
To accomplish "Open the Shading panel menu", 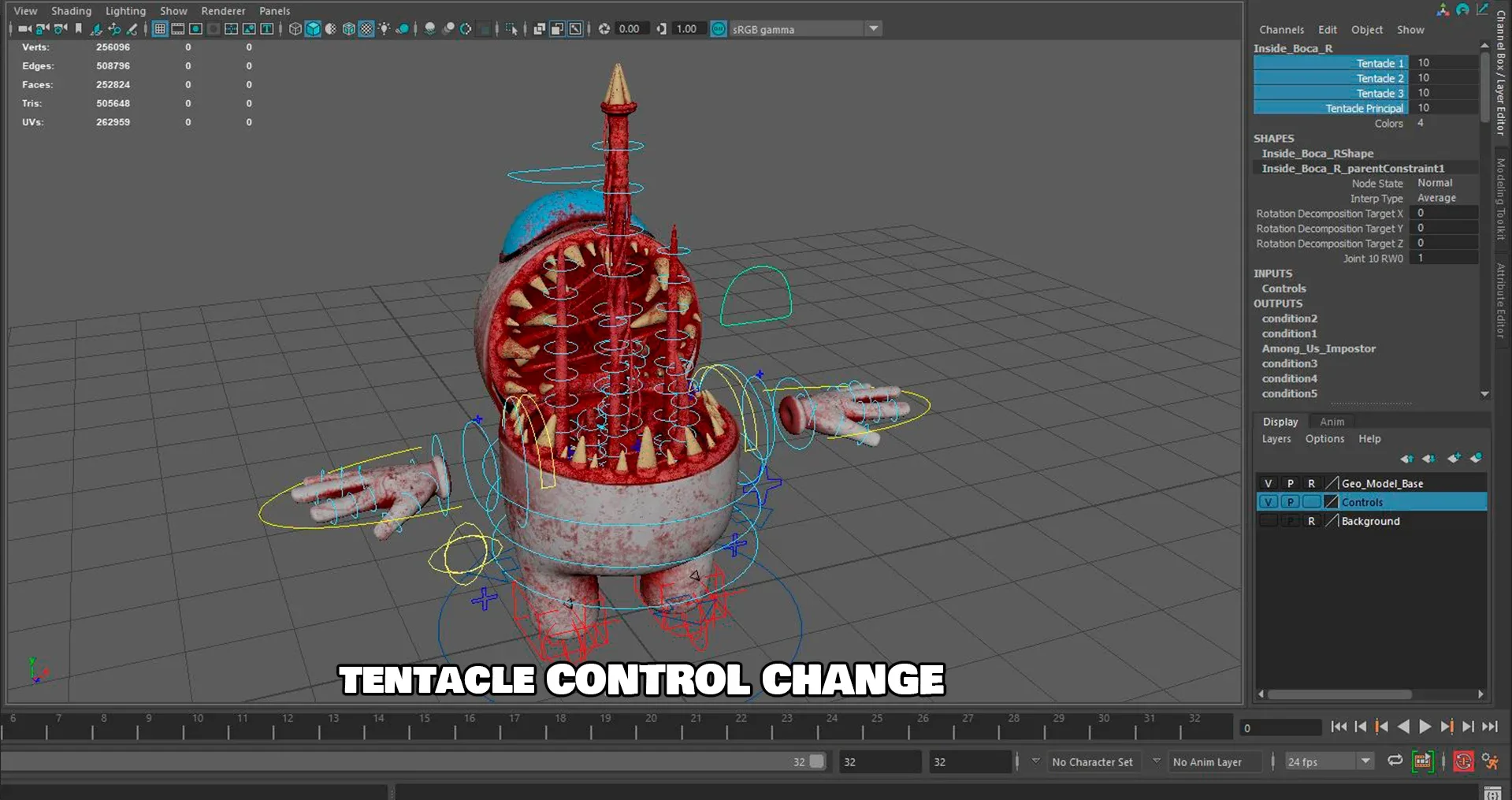I will [71, 11].
